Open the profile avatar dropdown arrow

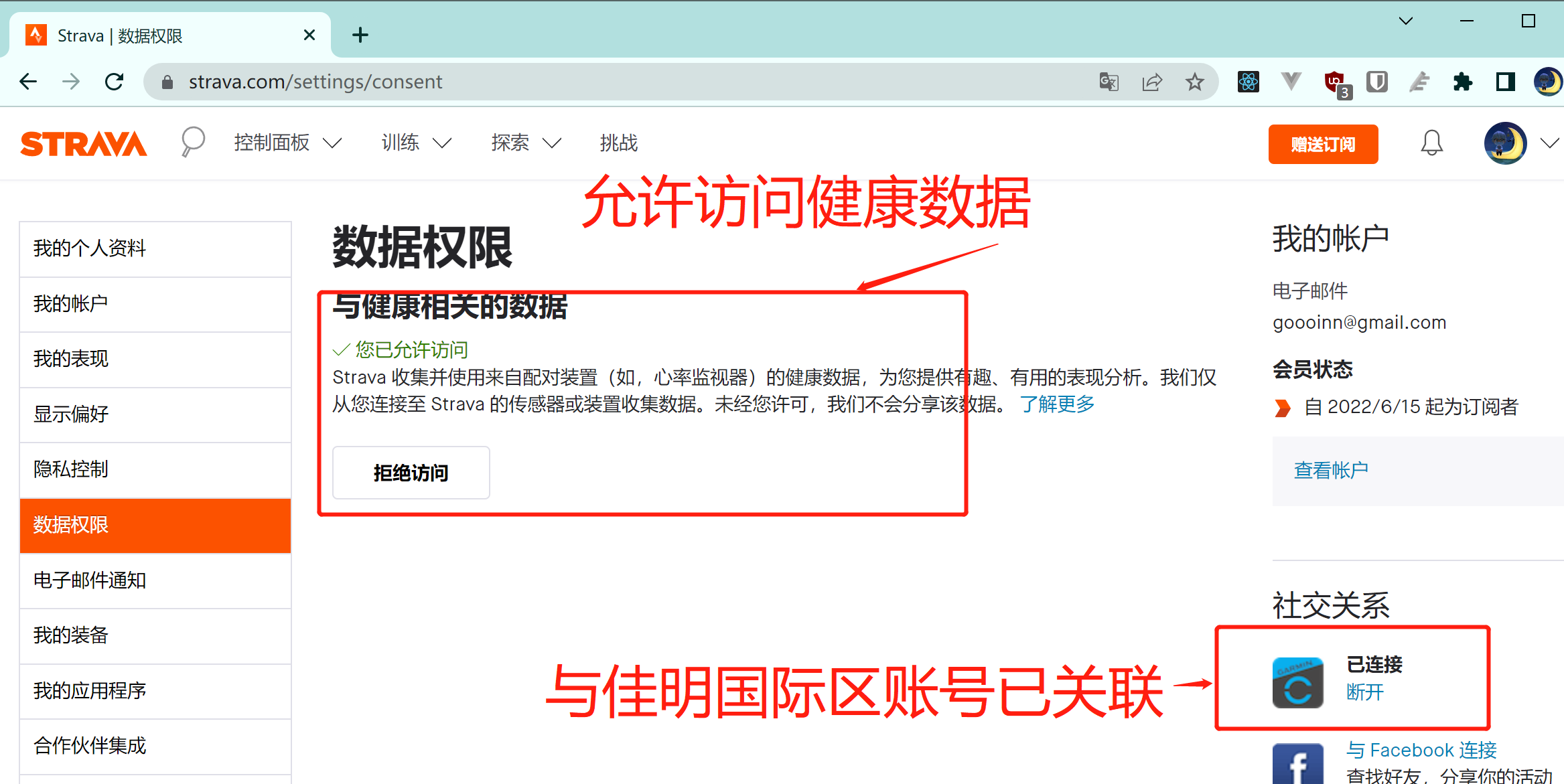coord(1549,143)
